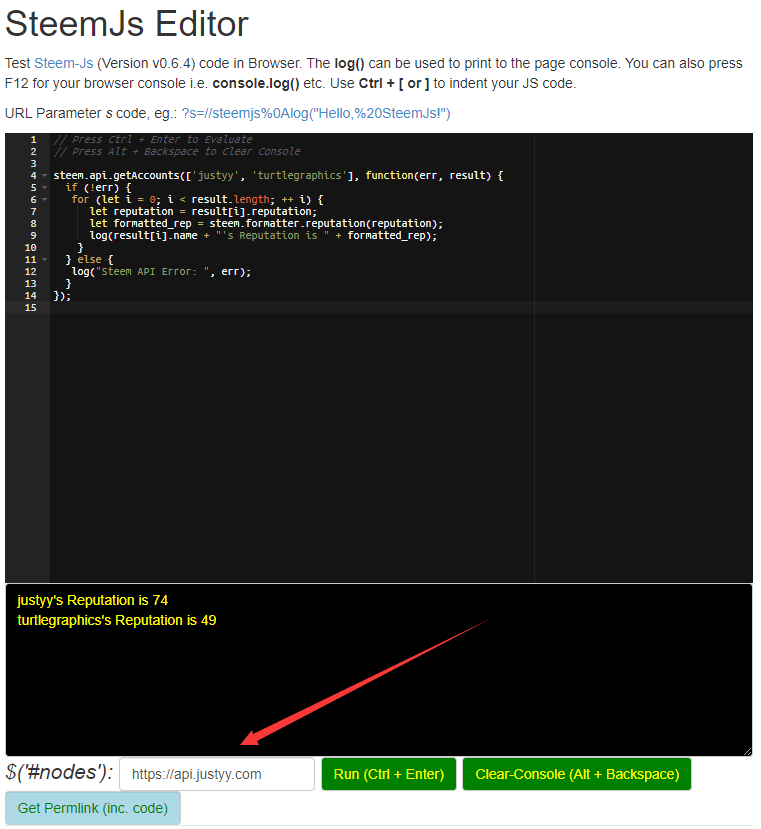
Task: Open the Steem-Js link
Action: [63, 63]
